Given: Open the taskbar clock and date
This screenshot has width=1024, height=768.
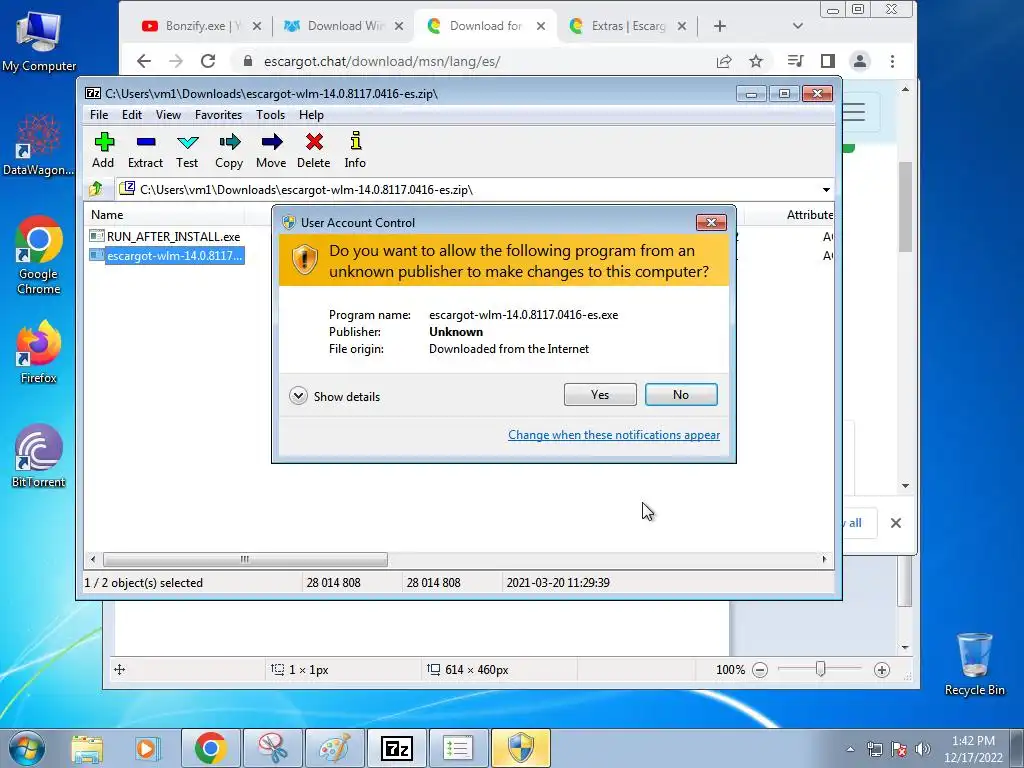Looking at the screenshot, I should click(973, 749).
